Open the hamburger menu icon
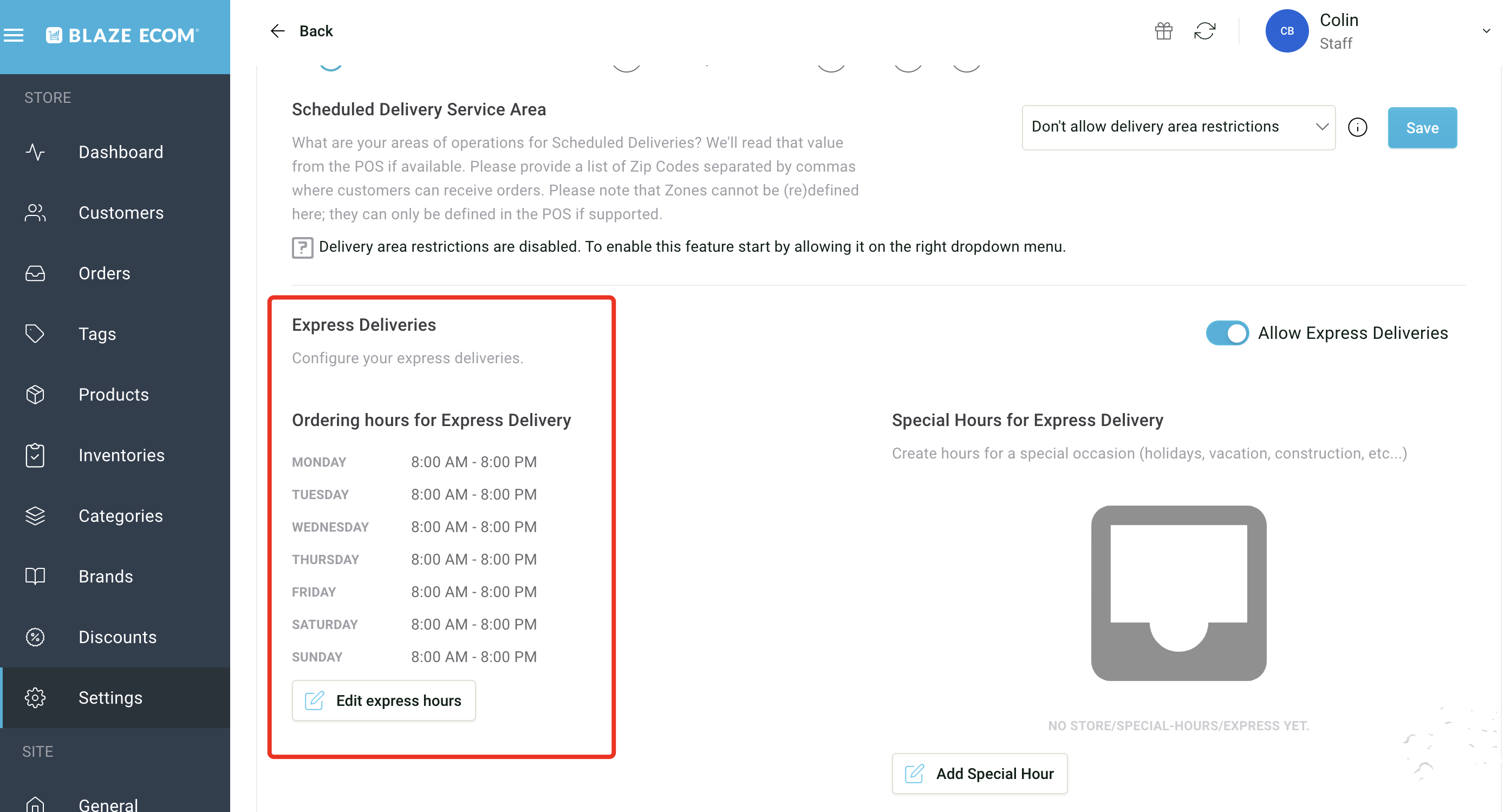1511x812 pixels. (14, 36)
